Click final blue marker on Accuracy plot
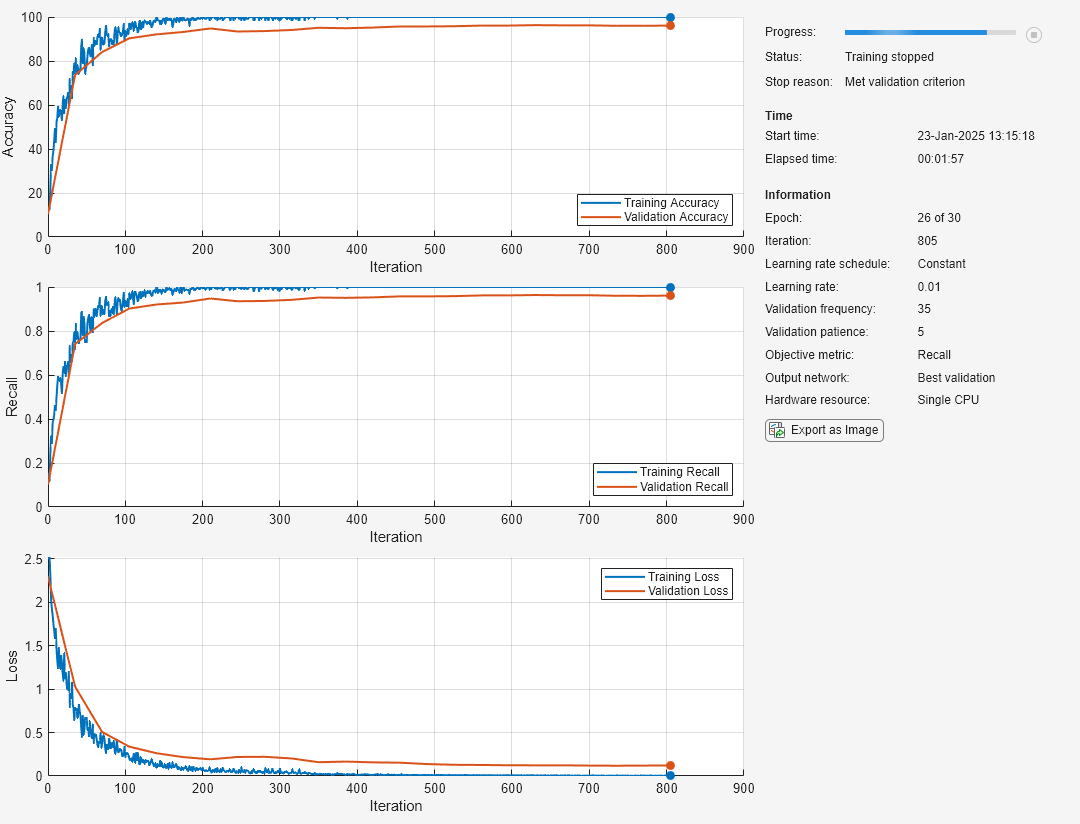Screen dimensions: 1080x824 [670, 17]
